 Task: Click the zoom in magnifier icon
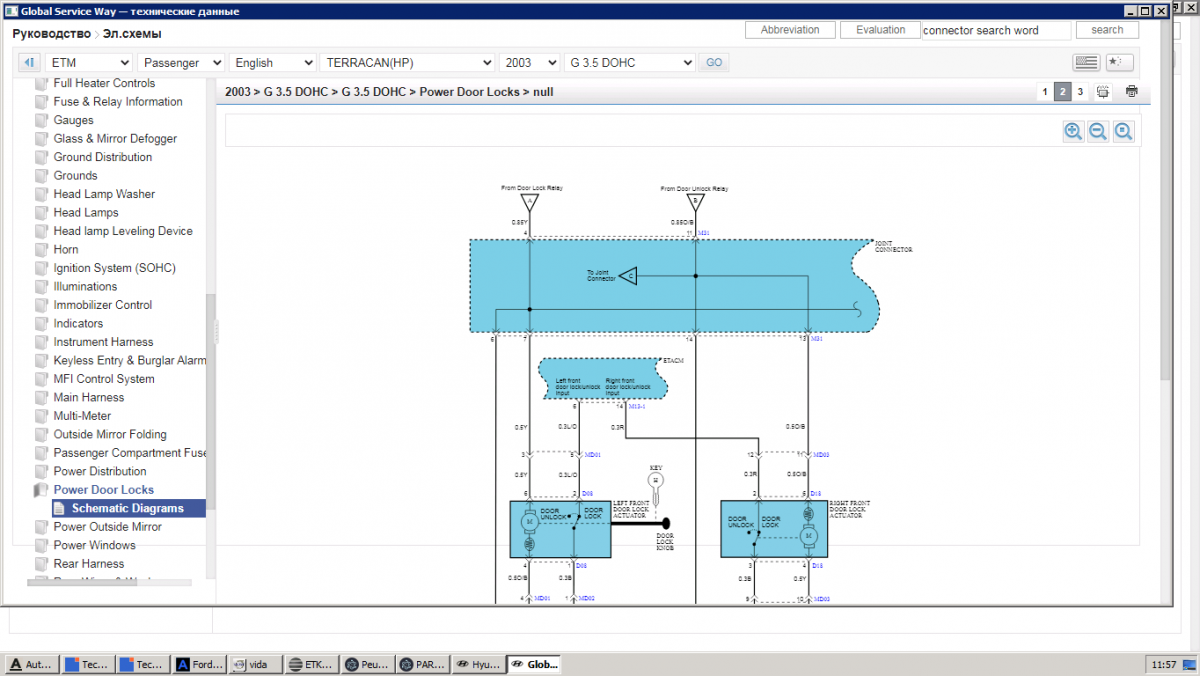[1073, 132]
